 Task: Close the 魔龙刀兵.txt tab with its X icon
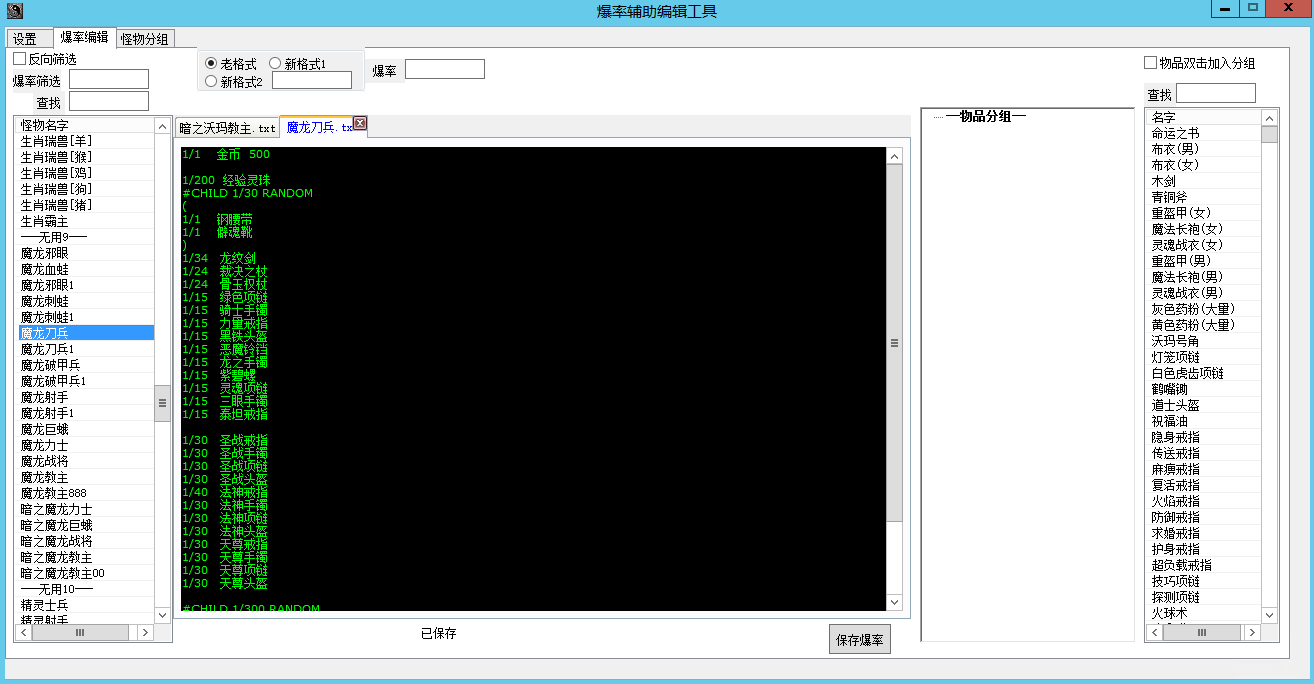coord(360,124)
